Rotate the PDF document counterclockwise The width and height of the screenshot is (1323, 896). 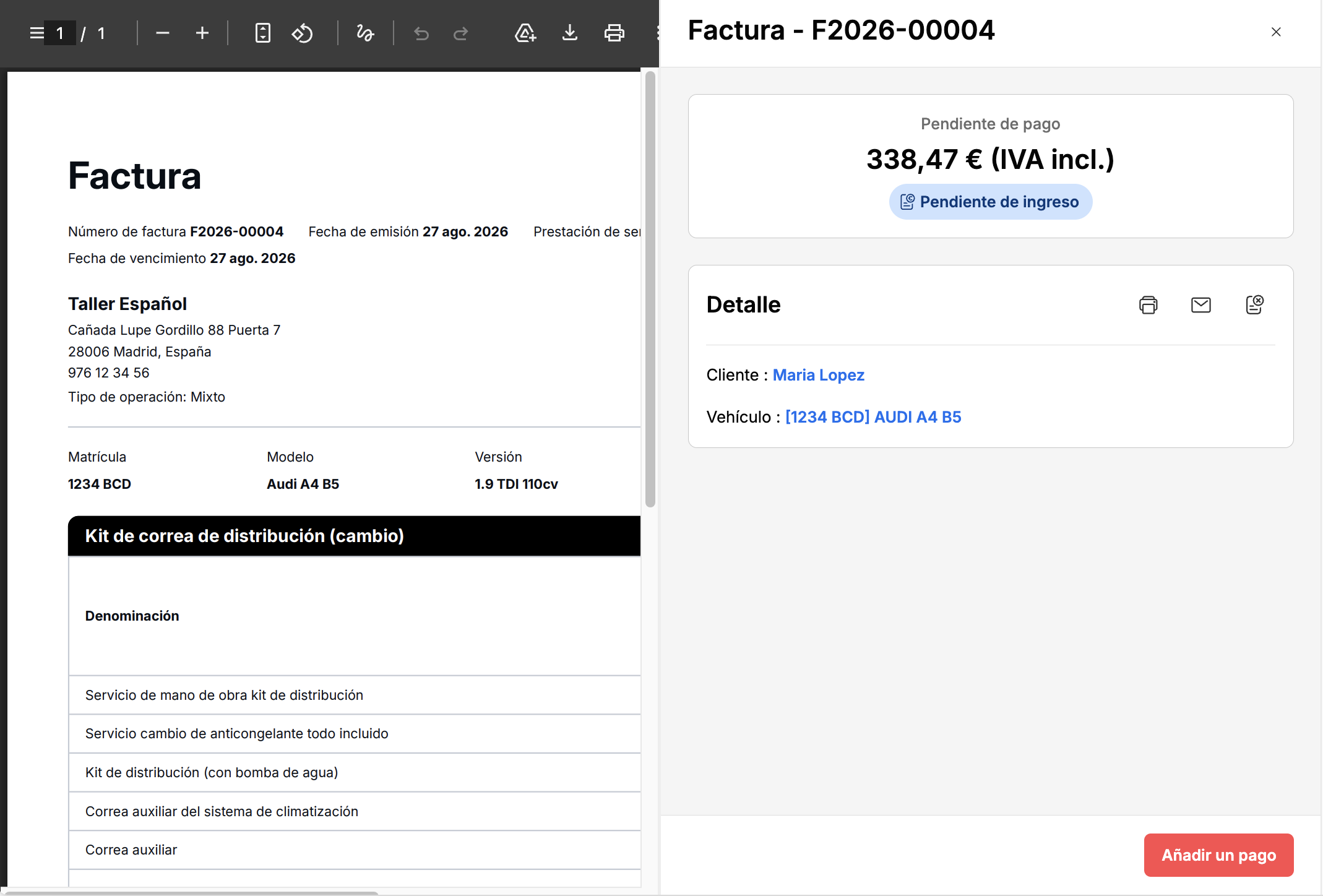coord(303,33)
